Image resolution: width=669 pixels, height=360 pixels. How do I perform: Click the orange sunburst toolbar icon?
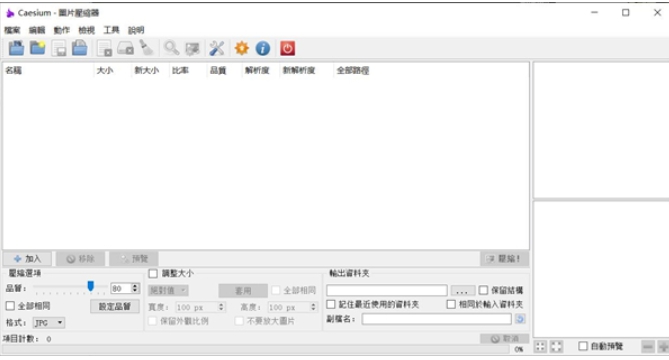(x=241, y=48)
